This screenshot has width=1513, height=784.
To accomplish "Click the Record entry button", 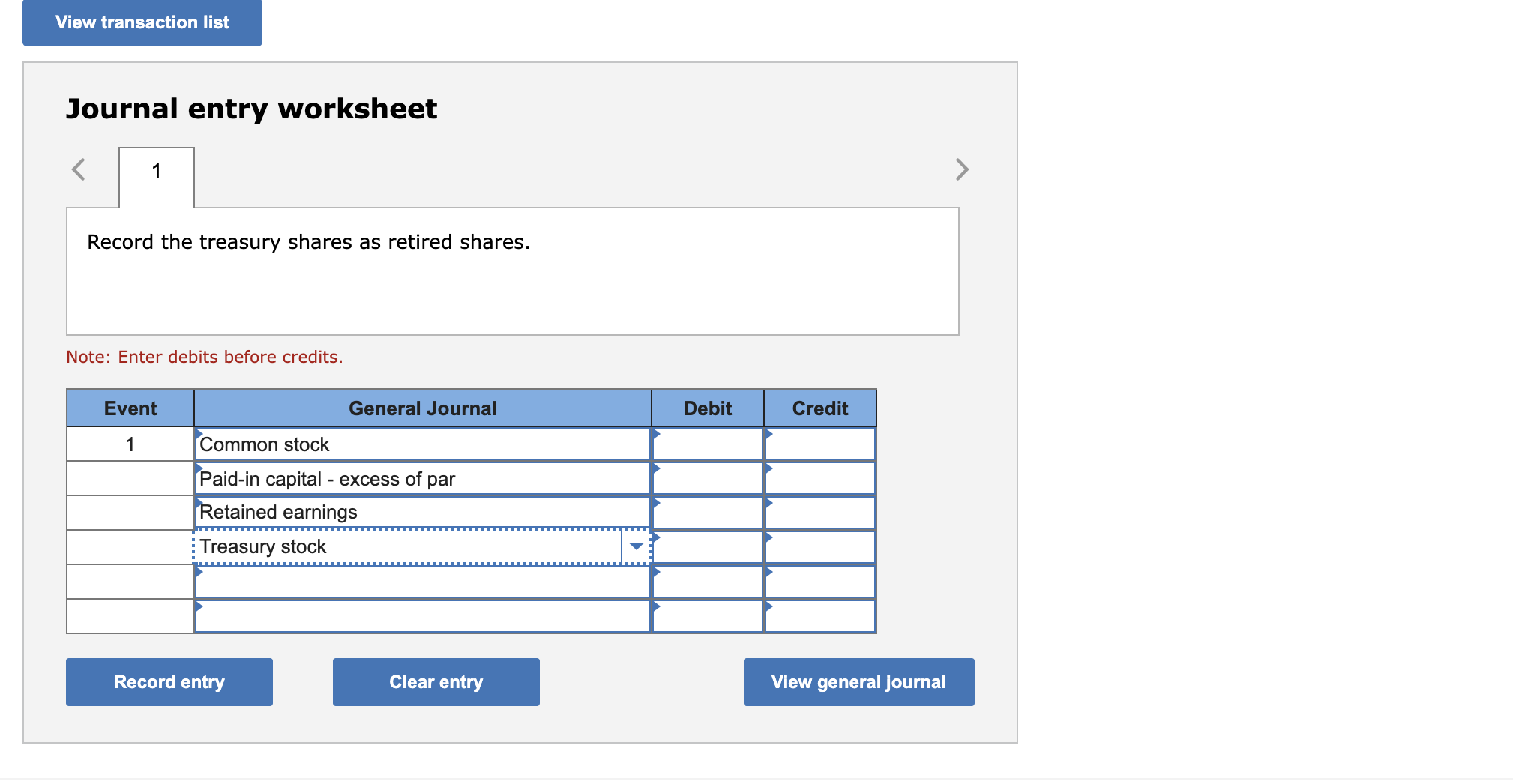I will (168, 681).
